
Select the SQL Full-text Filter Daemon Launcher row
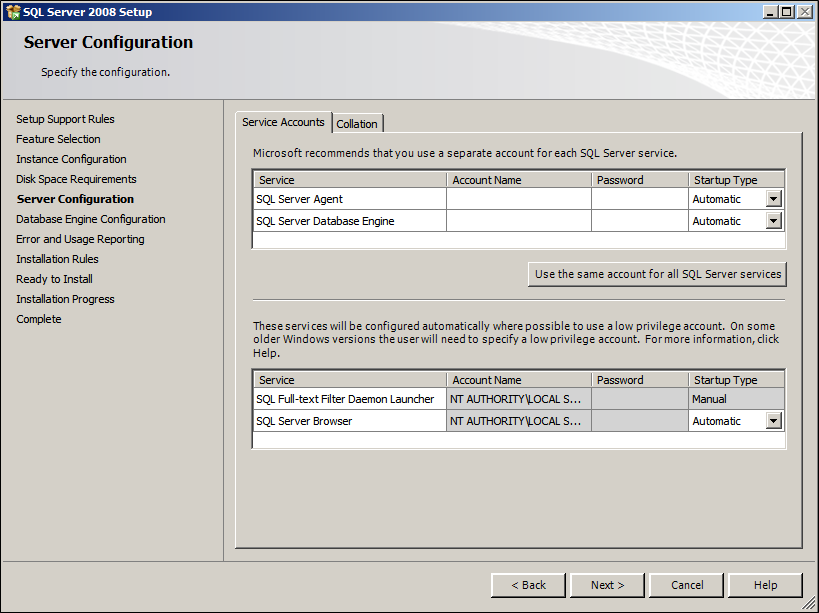click(519, 399)
